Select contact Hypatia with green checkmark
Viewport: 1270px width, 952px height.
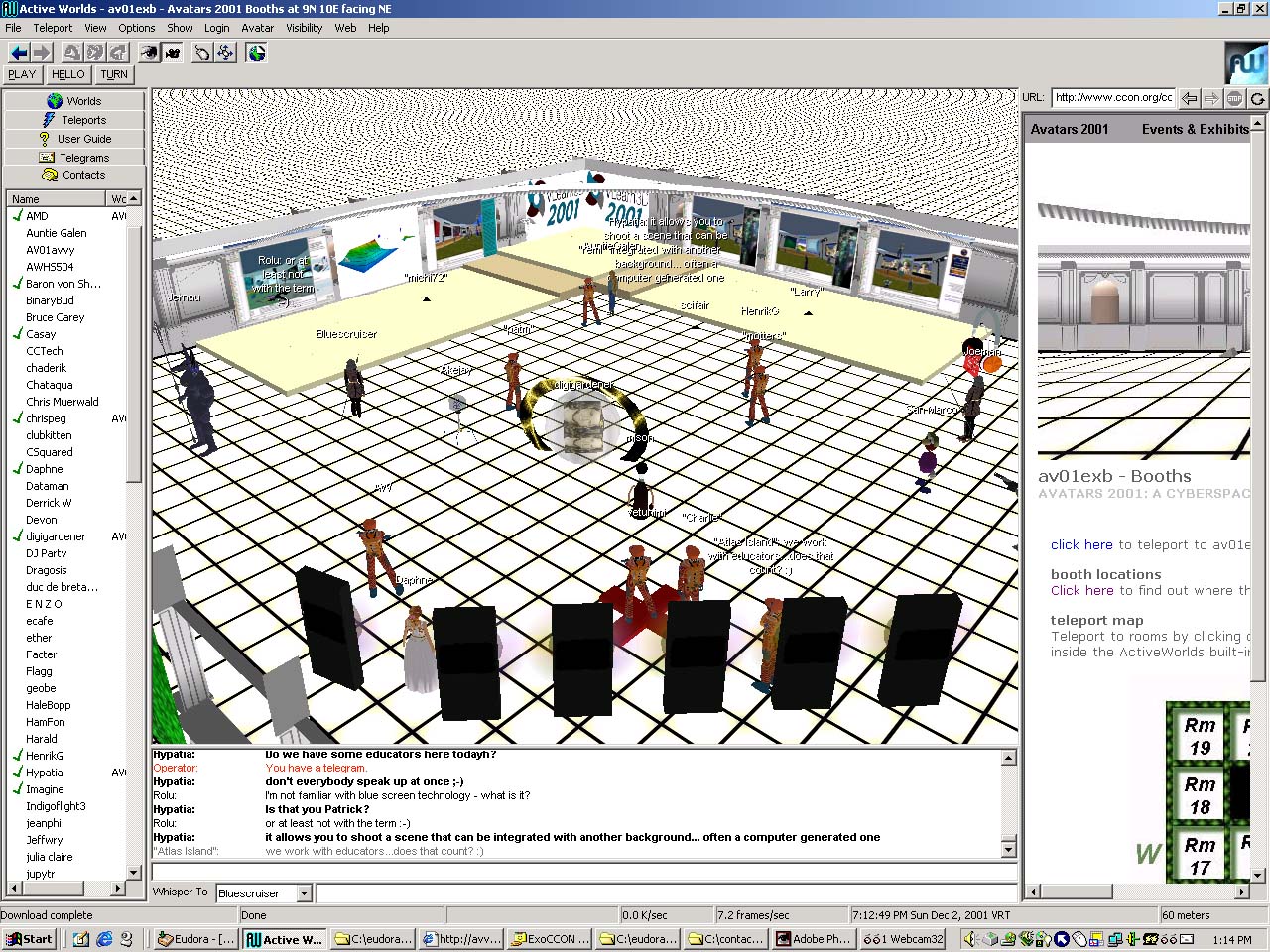45,773
